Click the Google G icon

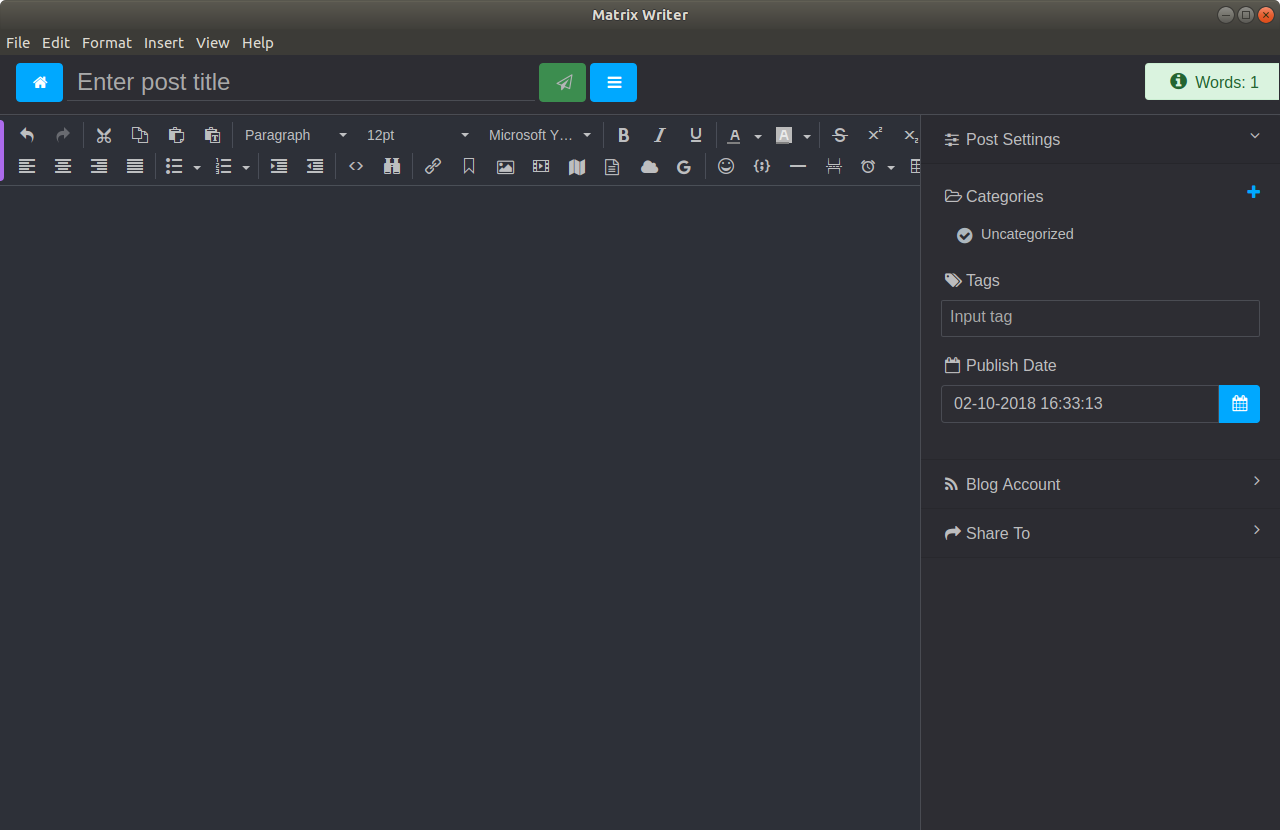tap(684, 167)
